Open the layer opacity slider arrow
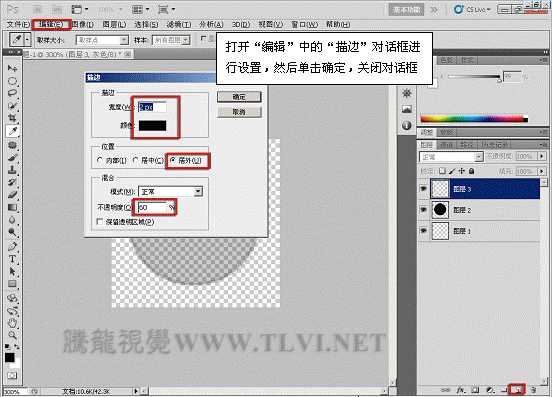552x397 pixels. [542, 156]
